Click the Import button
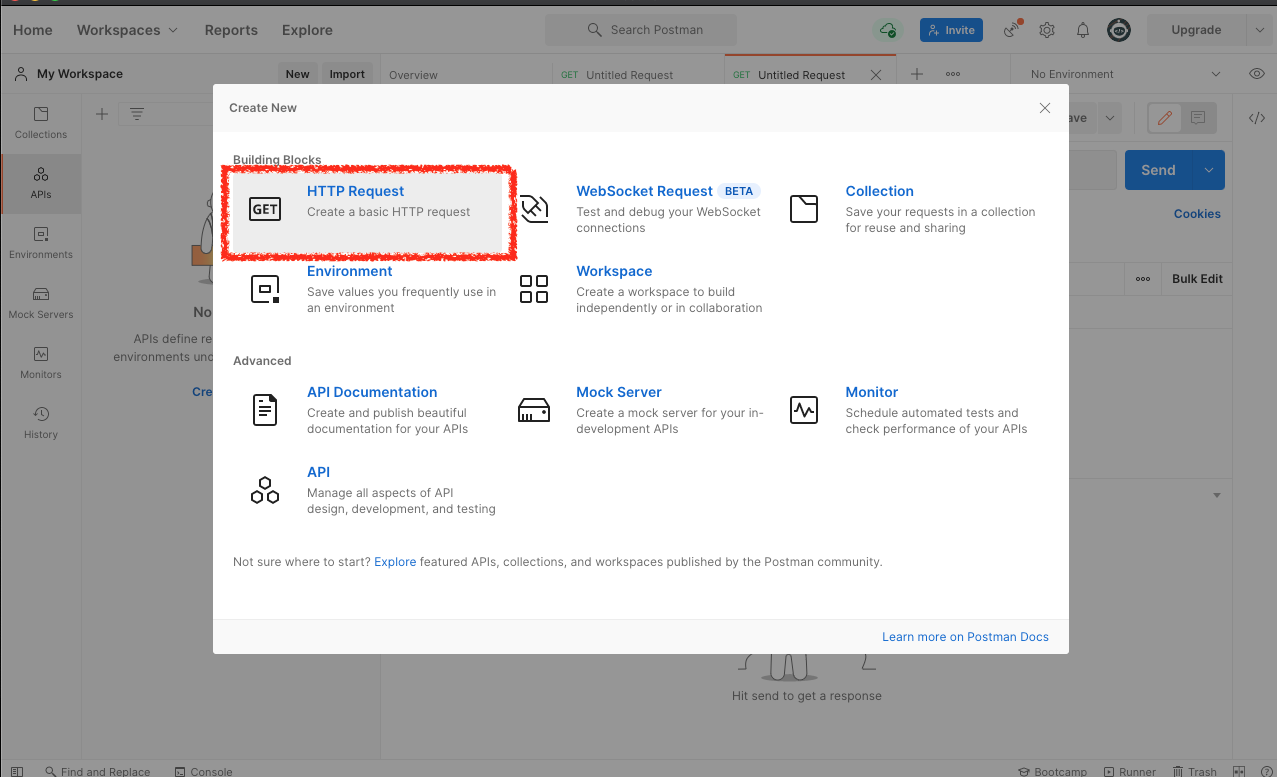This screenshot has height=777, width=1277. click(x=347, y=74)
